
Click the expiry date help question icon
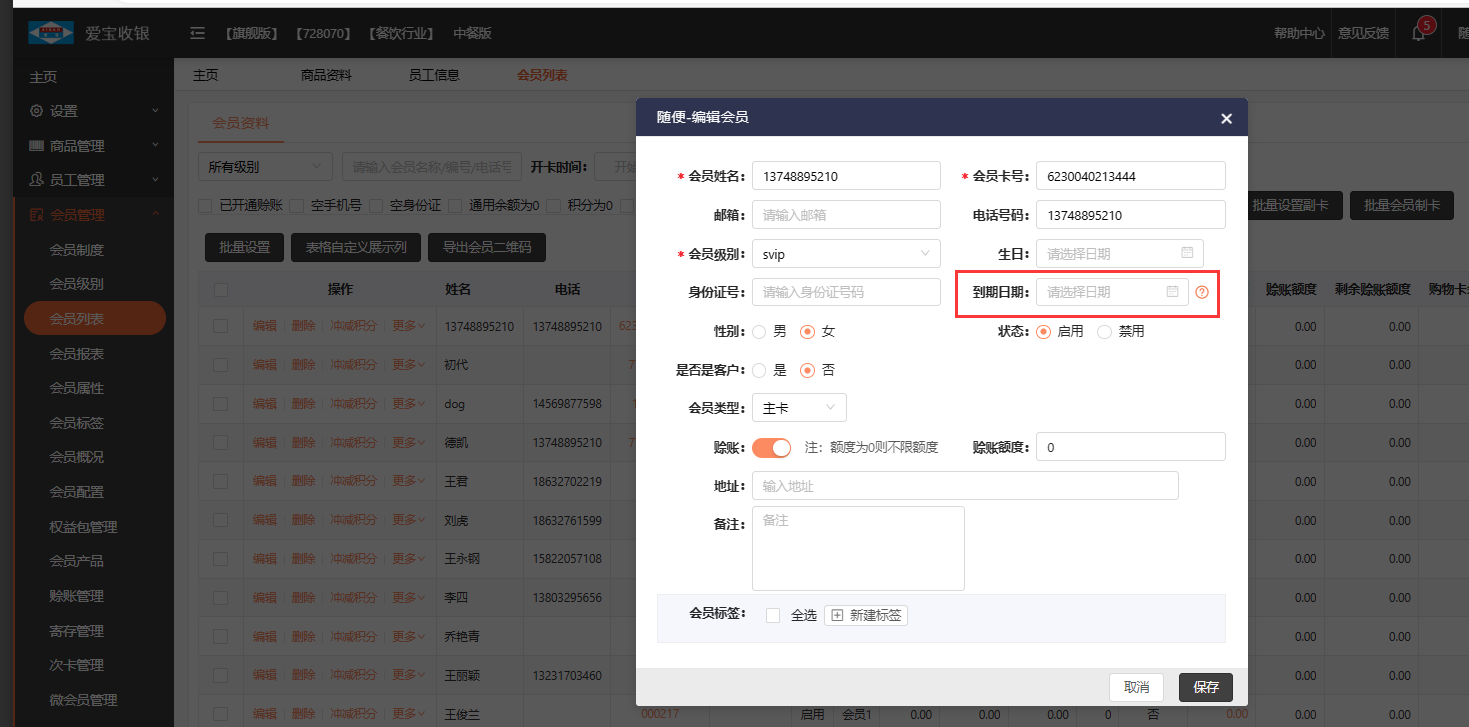[x=1202, y=292]
